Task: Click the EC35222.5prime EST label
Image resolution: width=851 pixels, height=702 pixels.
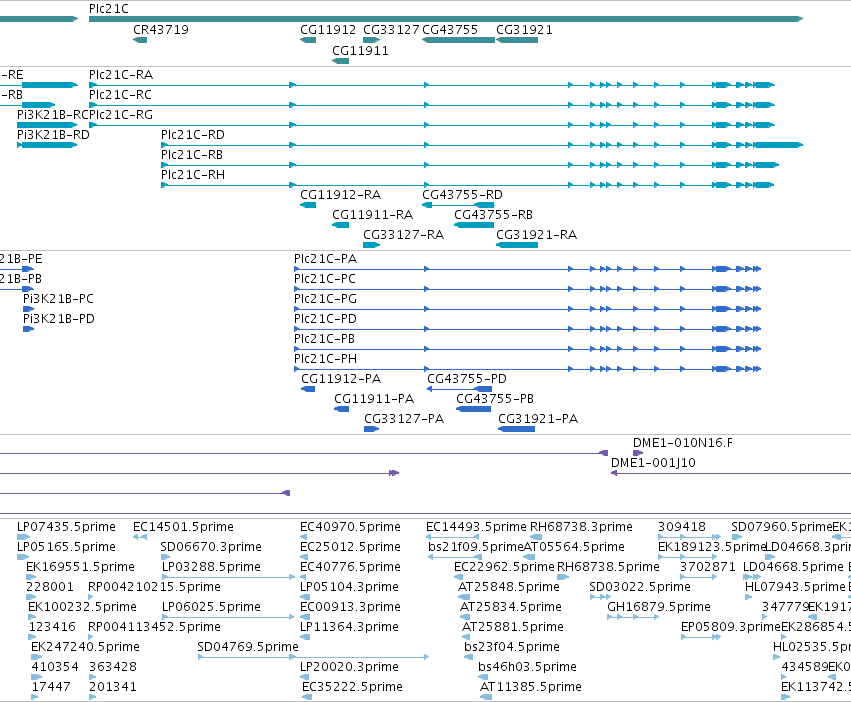Action: [x=352, y=687]
